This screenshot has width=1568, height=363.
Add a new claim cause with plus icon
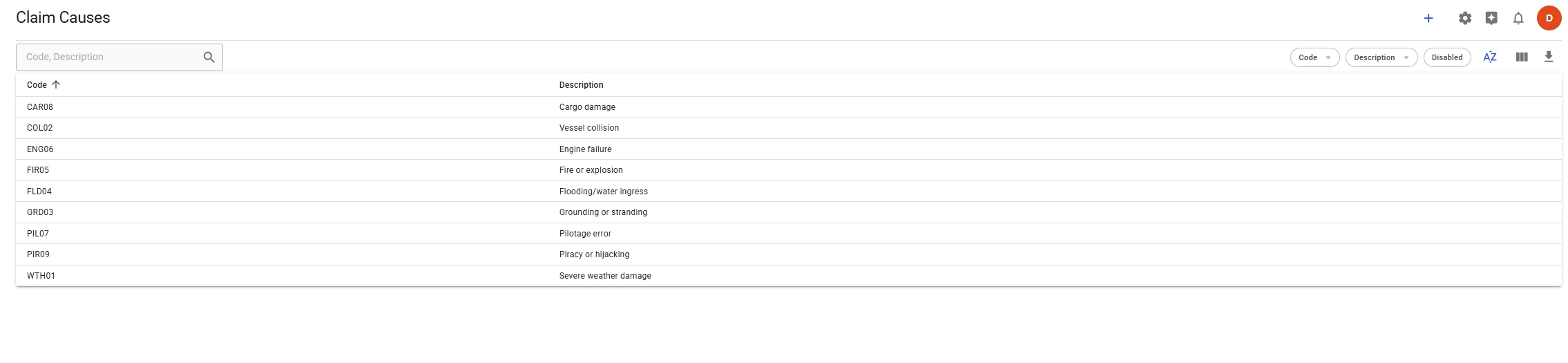[1428, 19]
